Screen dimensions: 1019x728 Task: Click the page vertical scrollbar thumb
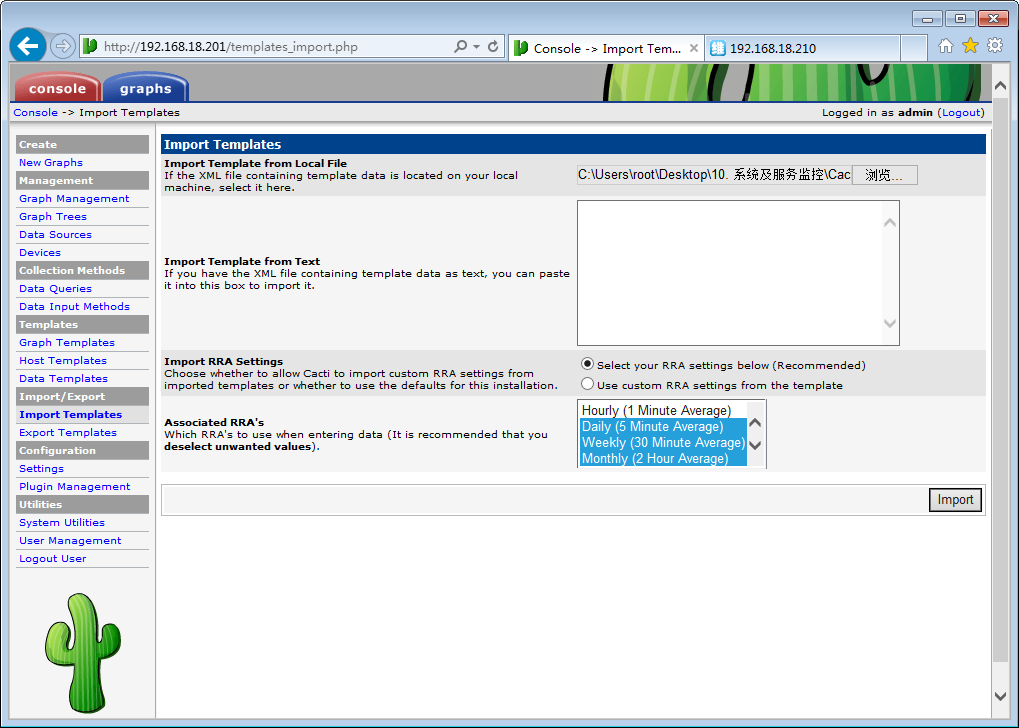point(1001,380)
